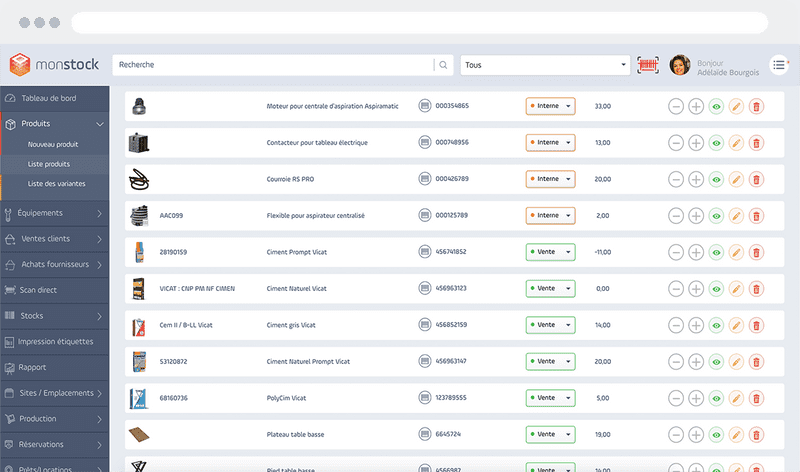Open Stocks in sidebar
This screenshot has width=800, height=472.
pos(55,316)
